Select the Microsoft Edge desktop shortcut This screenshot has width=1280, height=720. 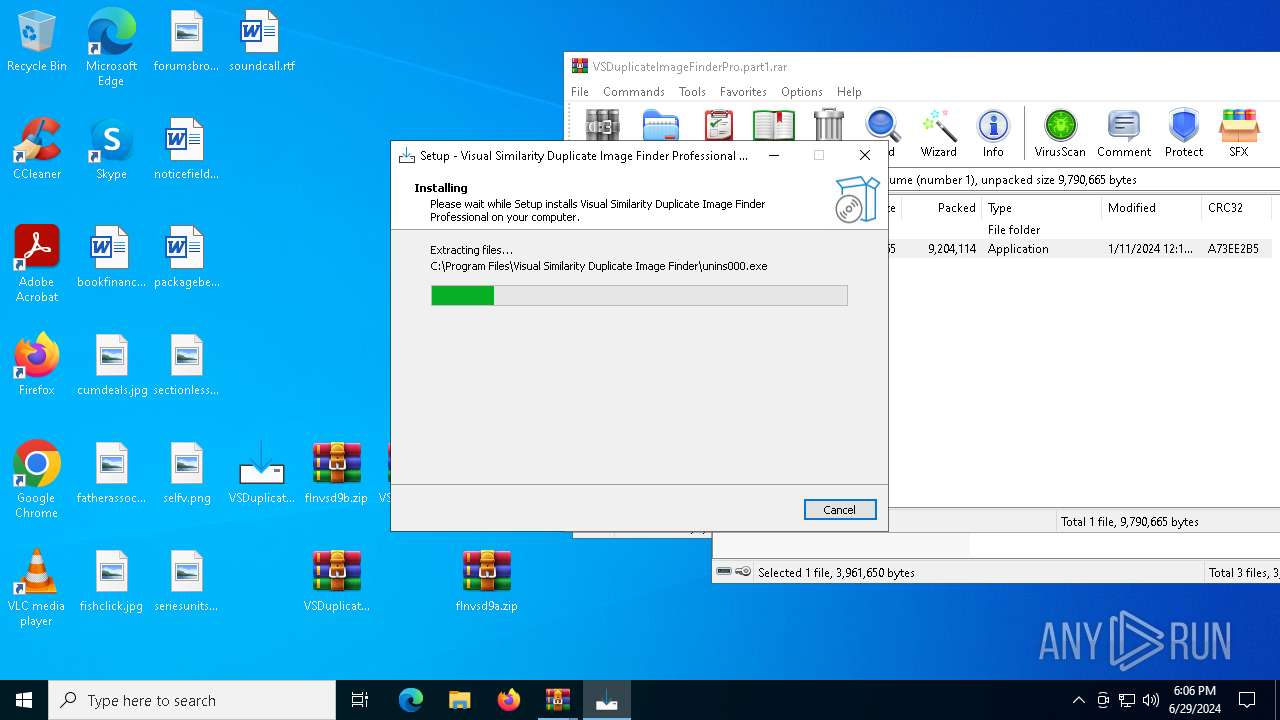pos(111,48)
